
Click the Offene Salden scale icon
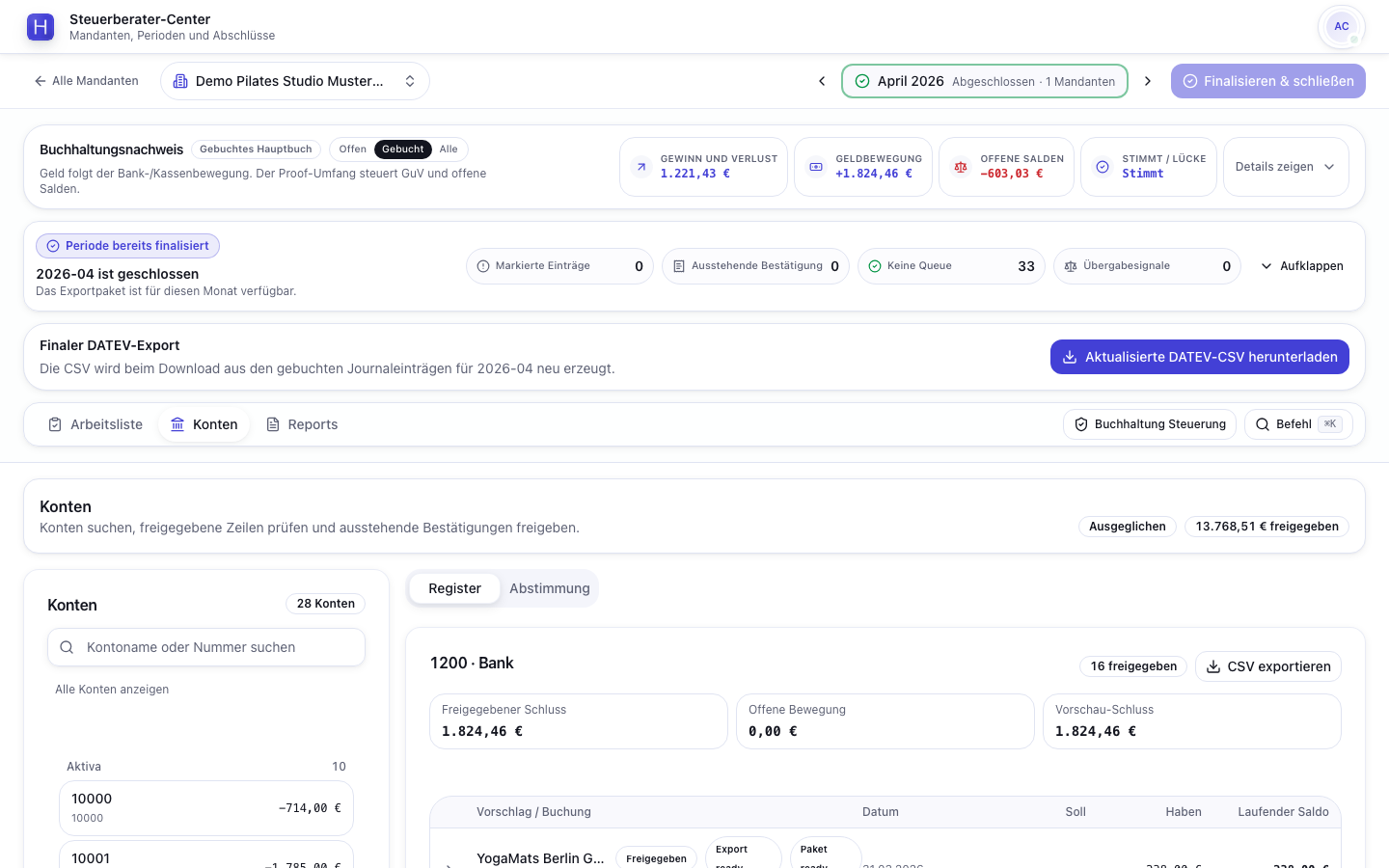pos(961,167)
